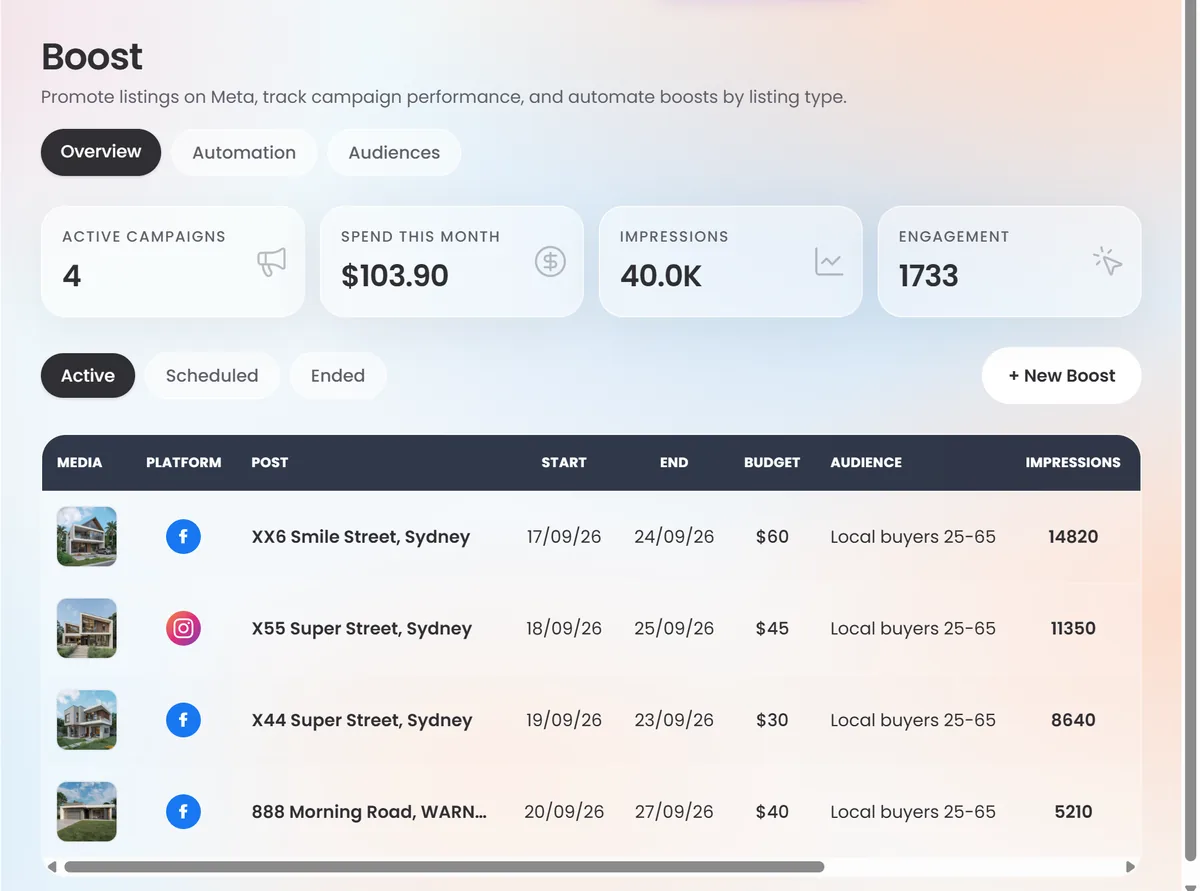Click impressions value 8640
The image size is (1200, 891).
1073,720
